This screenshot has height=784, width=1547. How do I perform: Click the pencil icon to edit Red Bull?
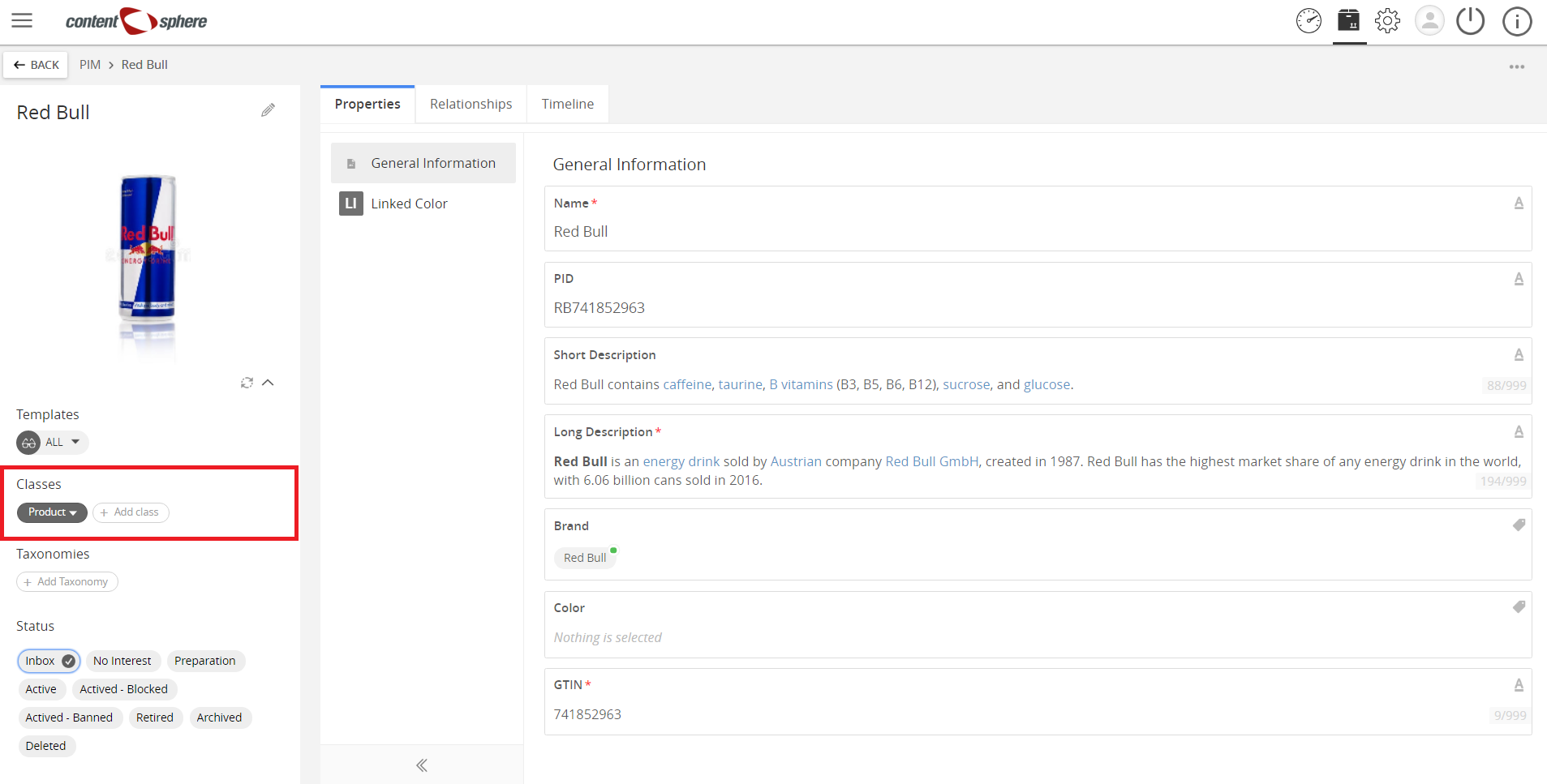coord(268,110)
